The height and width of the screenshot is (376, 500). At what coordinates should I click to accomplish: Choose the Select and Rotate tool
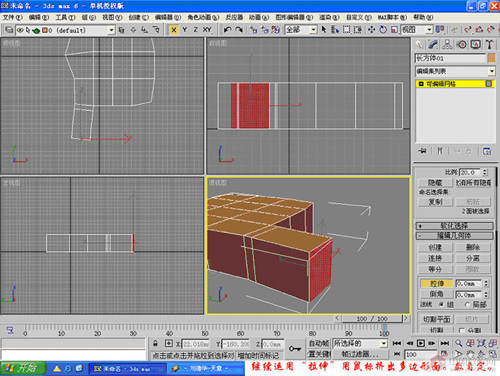383,30
